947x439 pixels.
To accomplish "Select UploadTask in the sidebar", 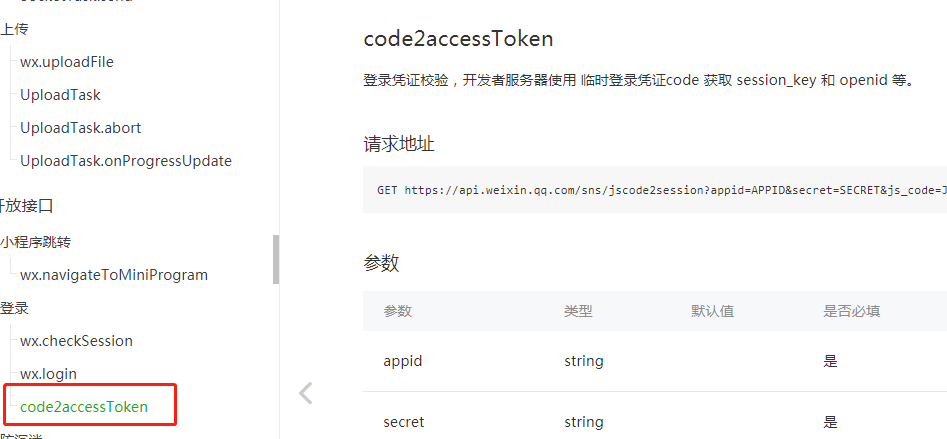I will coord(60,95).
